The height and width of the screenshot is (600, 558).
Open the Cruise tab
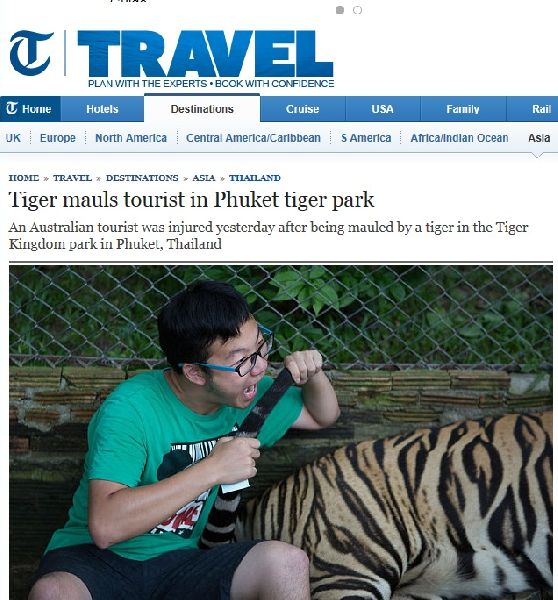point(302,109)
